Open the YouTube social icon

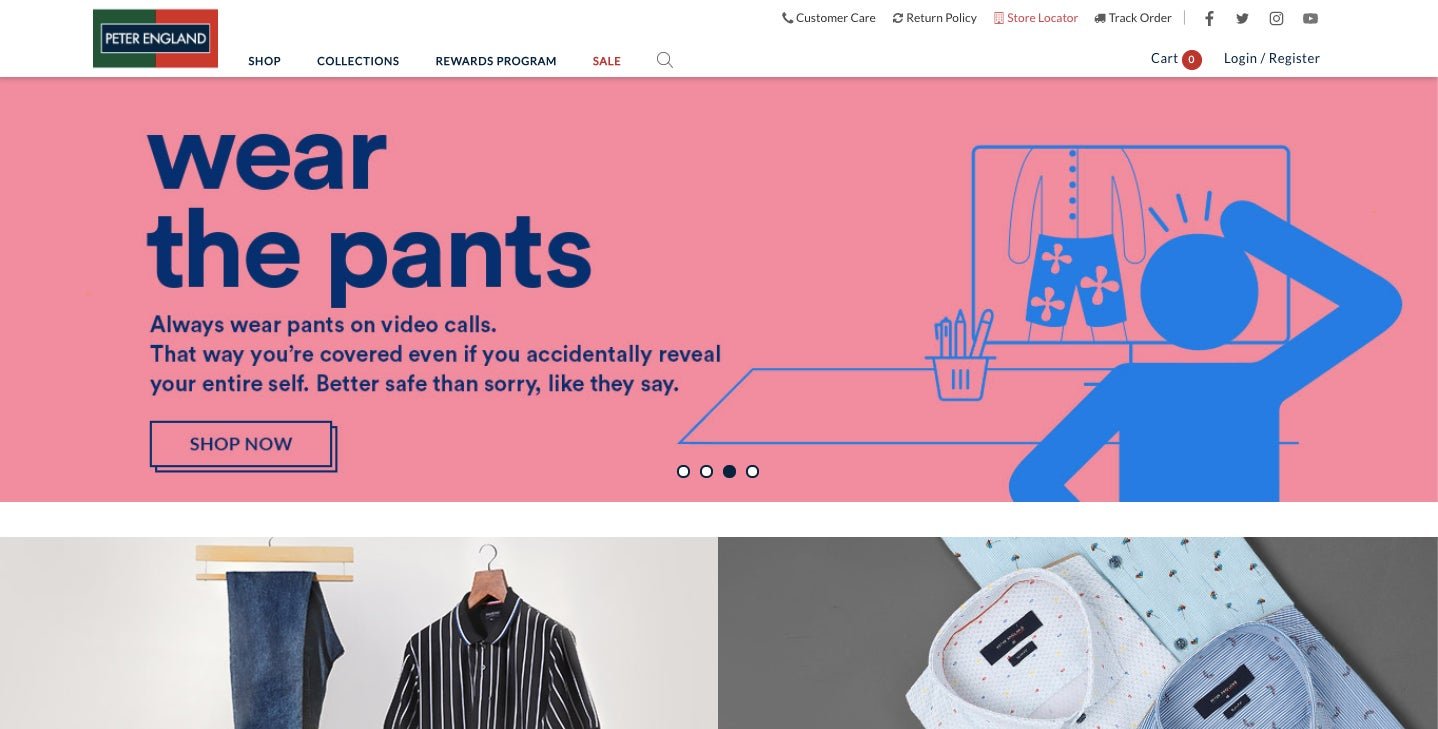[1310, 18]
